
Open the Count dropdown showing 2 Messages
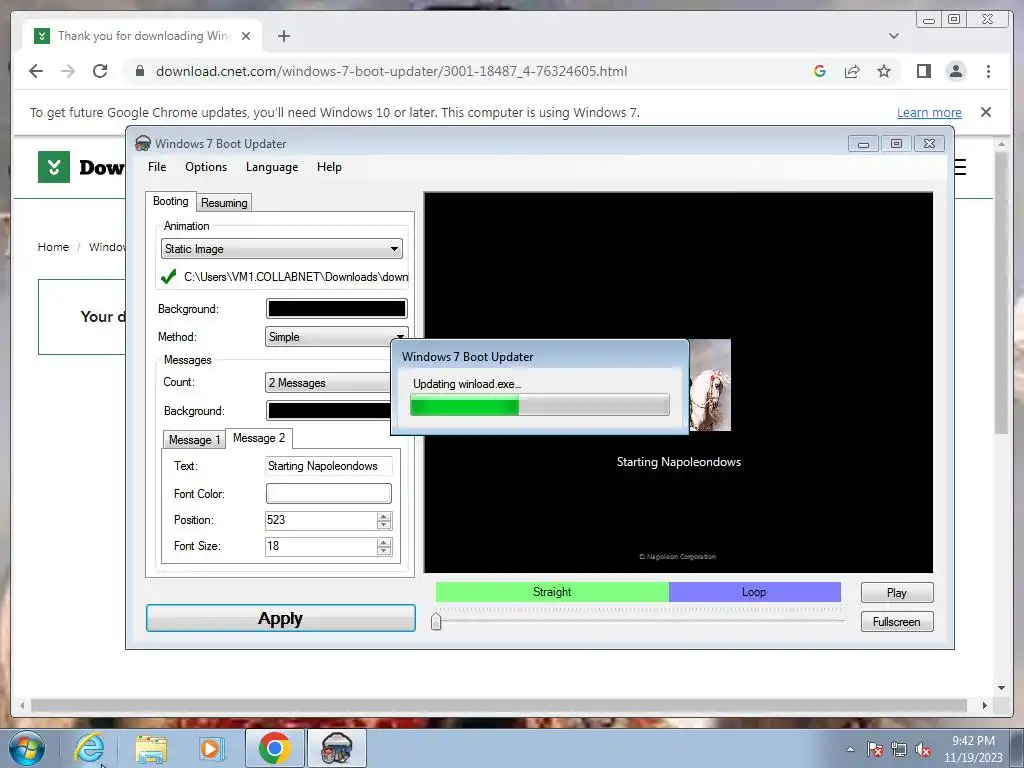click(x=328, y=383)
